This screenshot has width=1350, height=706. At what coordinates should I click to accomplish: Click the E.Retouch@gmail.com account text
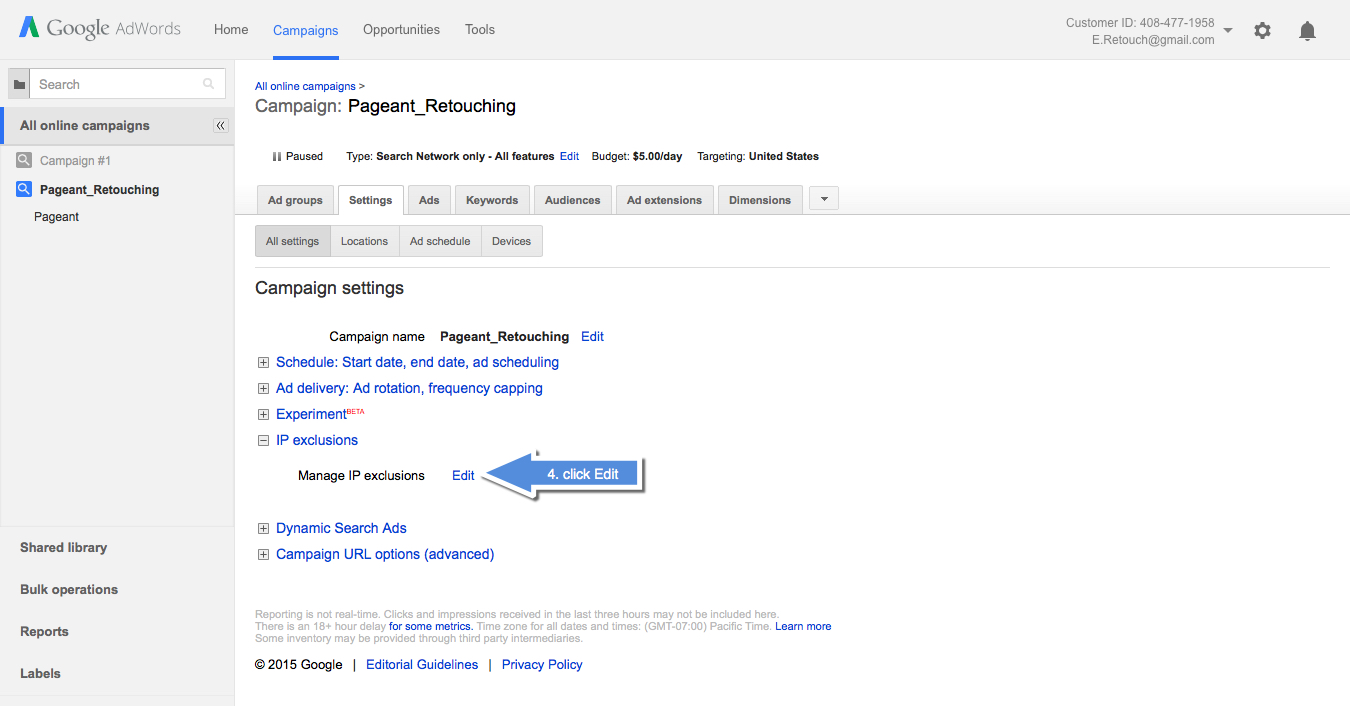(x=1154, y=40)
